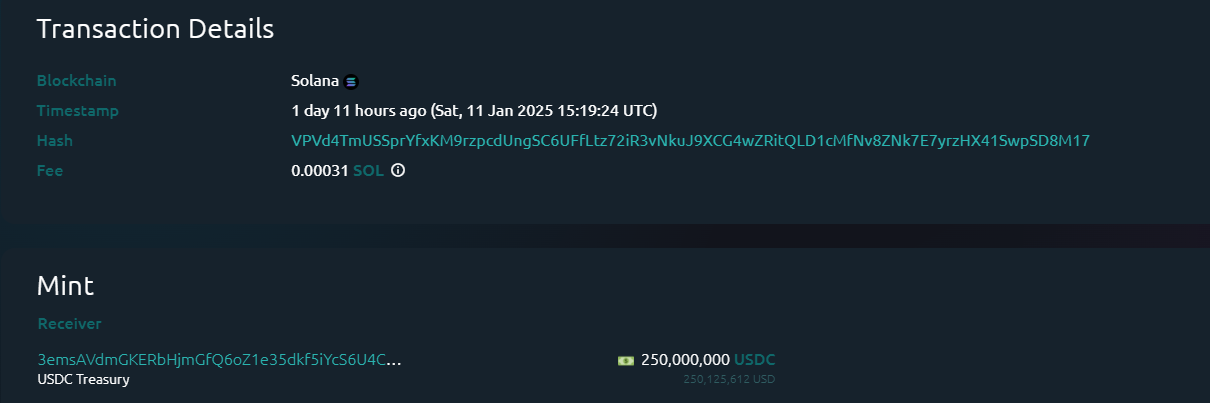This screenshot has height=403, width=1210.
Task: Click the green cash icon beside 250,000,000
Action: 626,360
